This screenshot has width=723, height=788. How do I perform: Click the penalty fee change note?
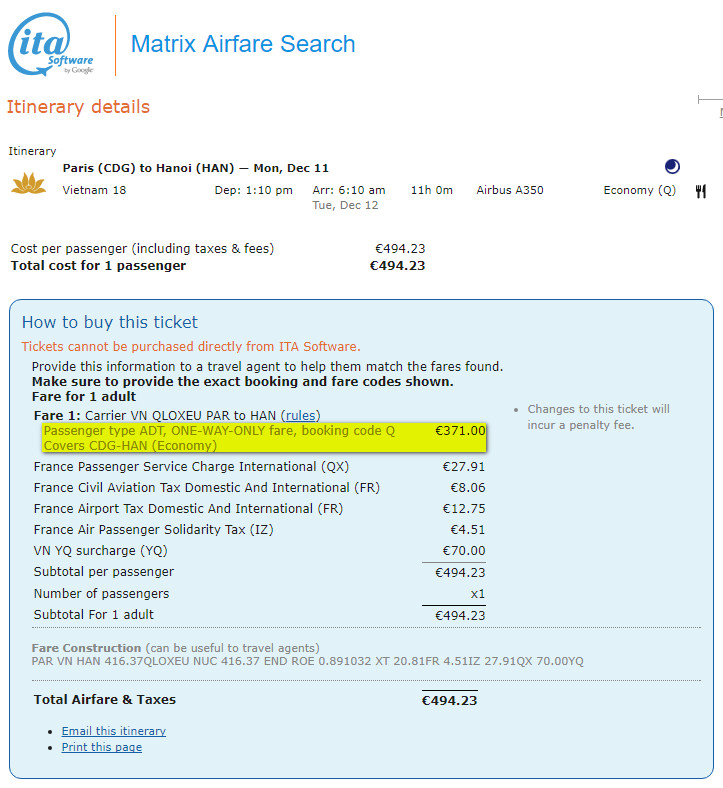coord(598,417)
